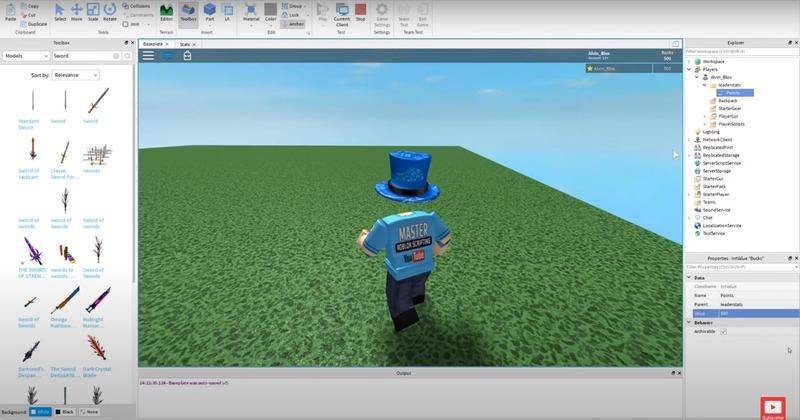Screen dimensions: 800x420
Task: Select Standard Sword toolbox model
Action: (31, 108)
